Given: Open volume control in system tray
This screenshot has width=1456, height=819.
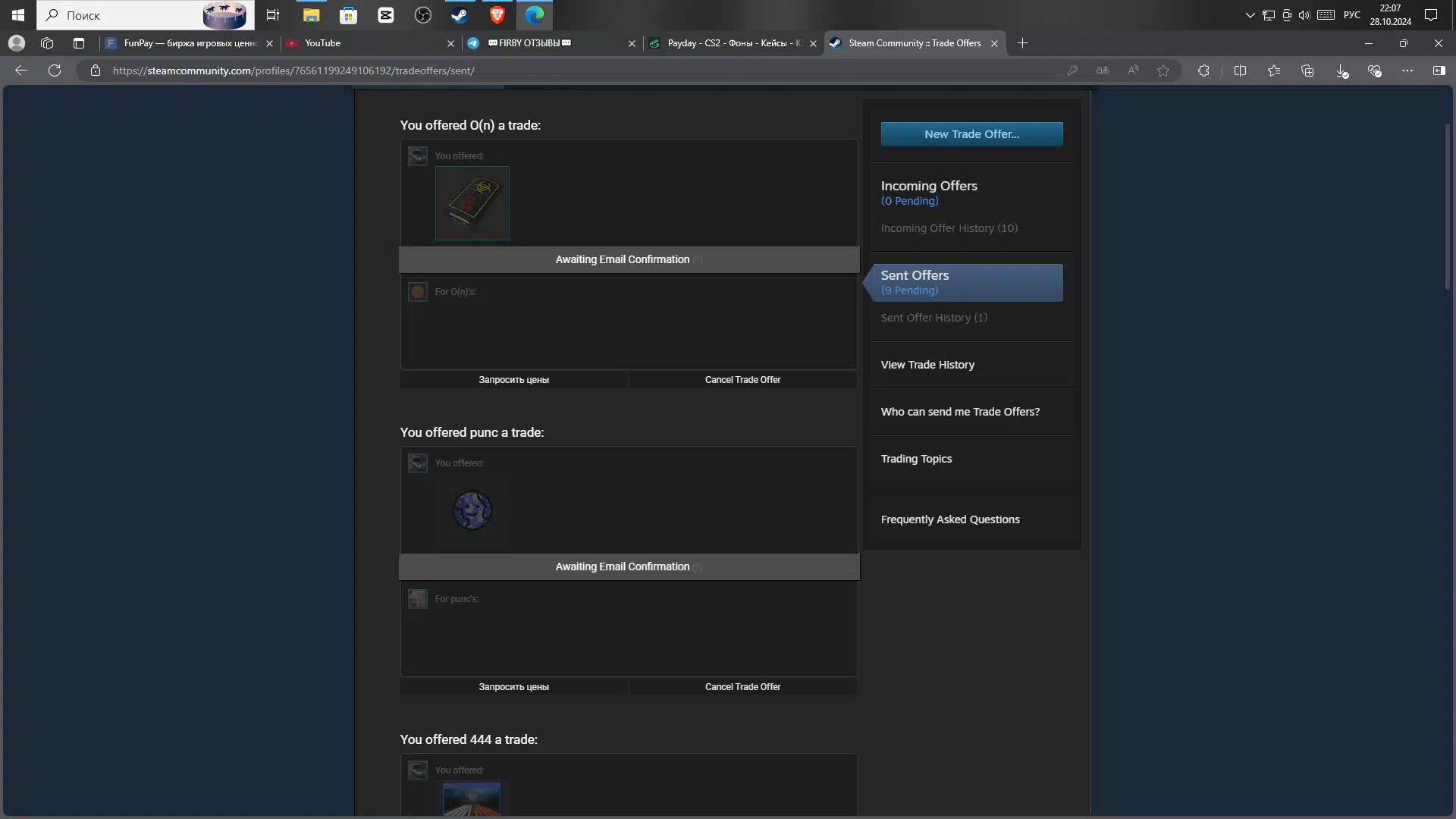Looking at the screenshot, I should 1304,15.
